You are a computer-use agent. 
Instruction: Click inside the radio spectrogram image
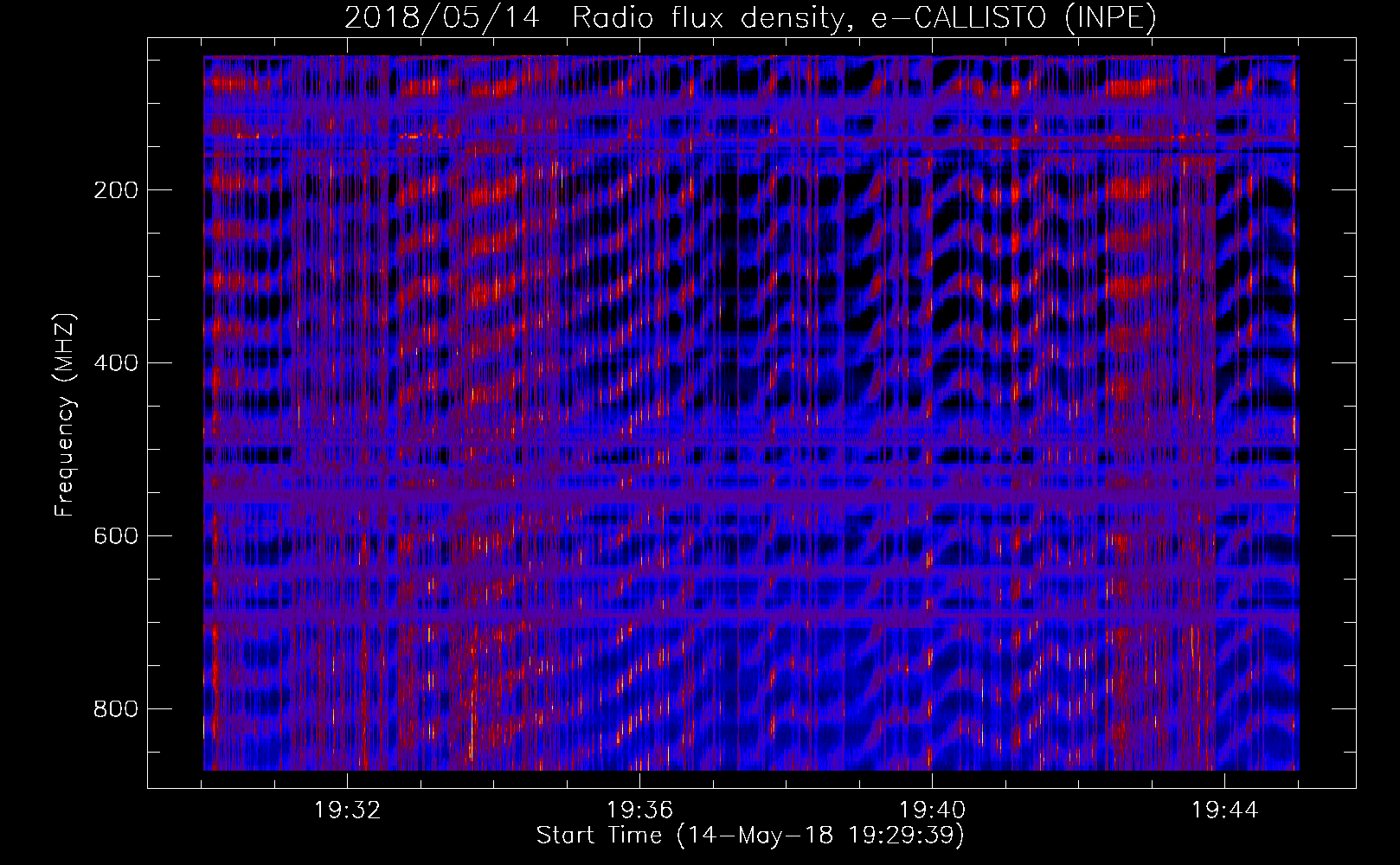[x=751, y=413]
